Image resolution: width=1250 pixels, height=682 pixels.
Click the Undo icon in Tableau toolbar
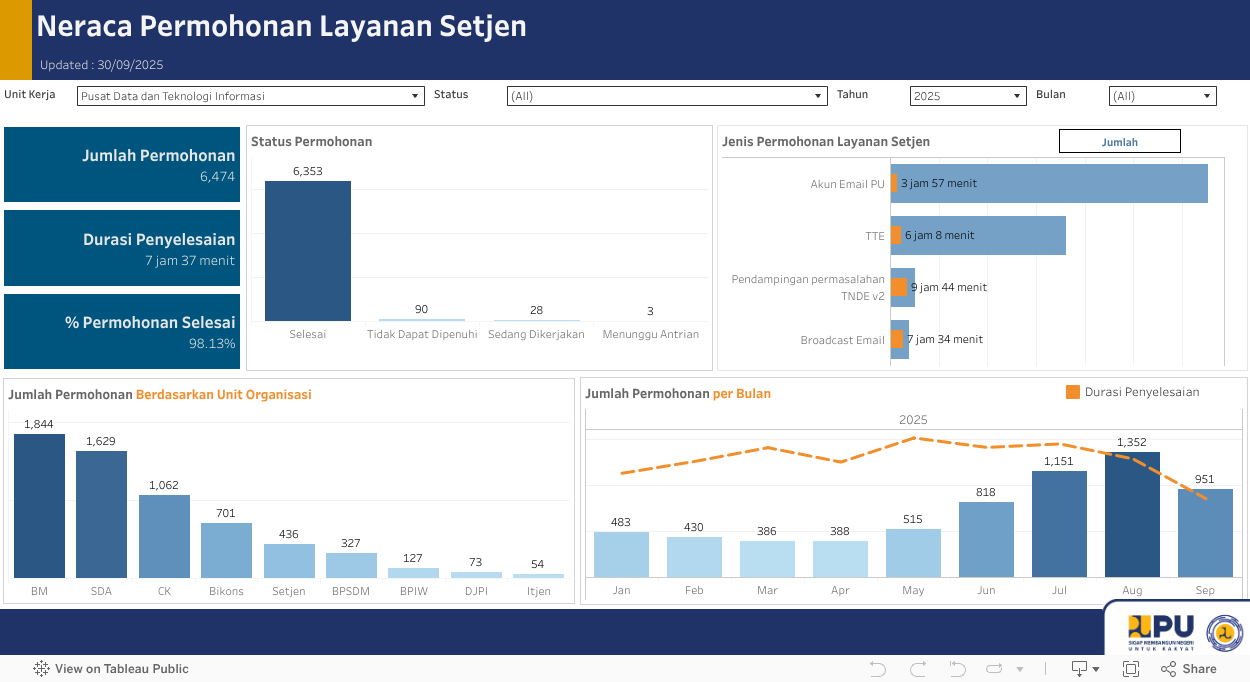[878, 669]
